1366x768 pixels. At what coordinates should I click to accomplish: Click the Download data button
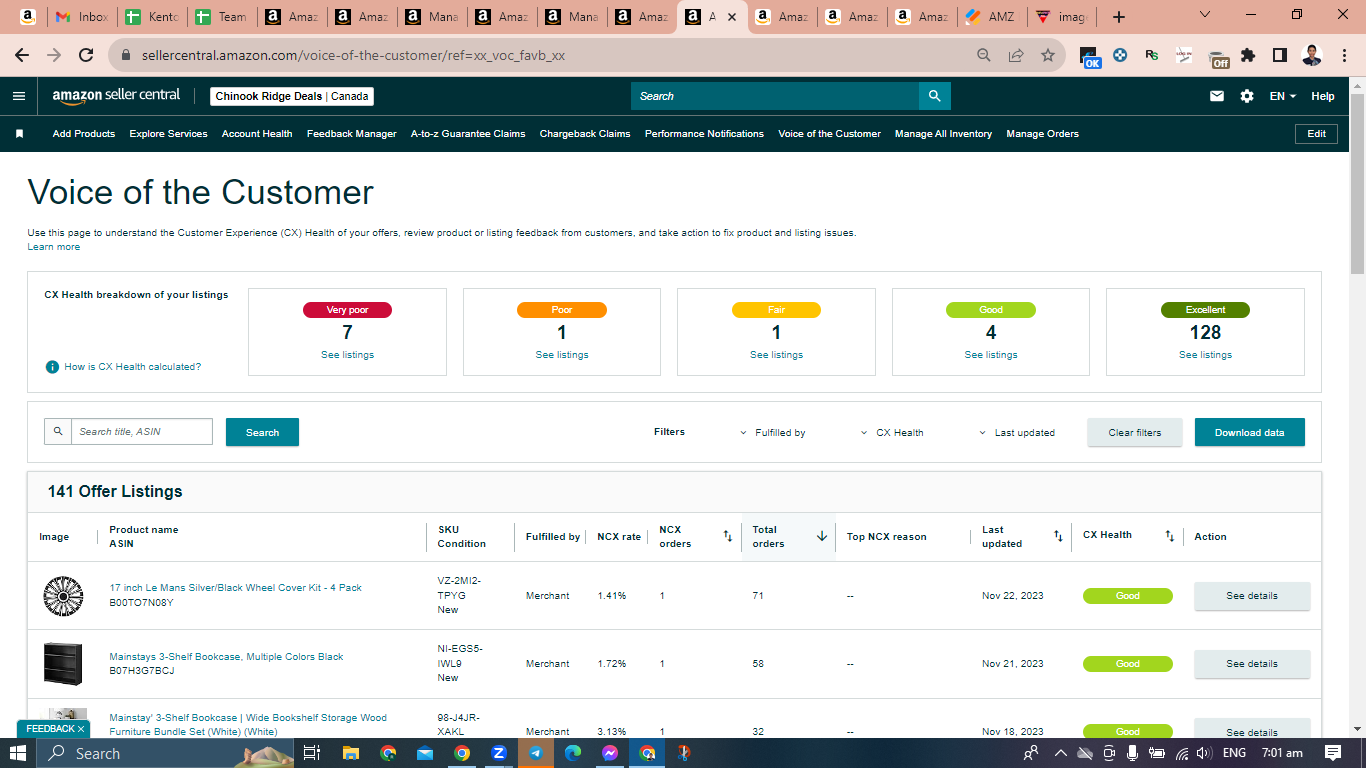click(1250, 432)
